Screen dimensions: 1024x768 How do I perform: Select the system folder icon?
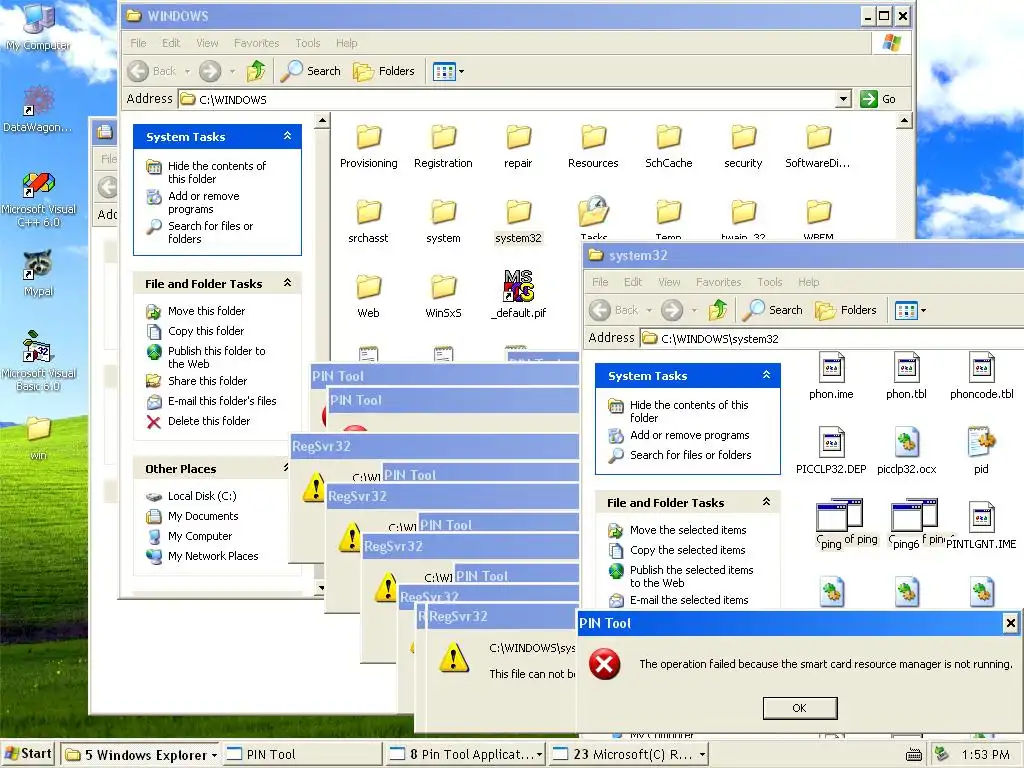click(443, 212)
